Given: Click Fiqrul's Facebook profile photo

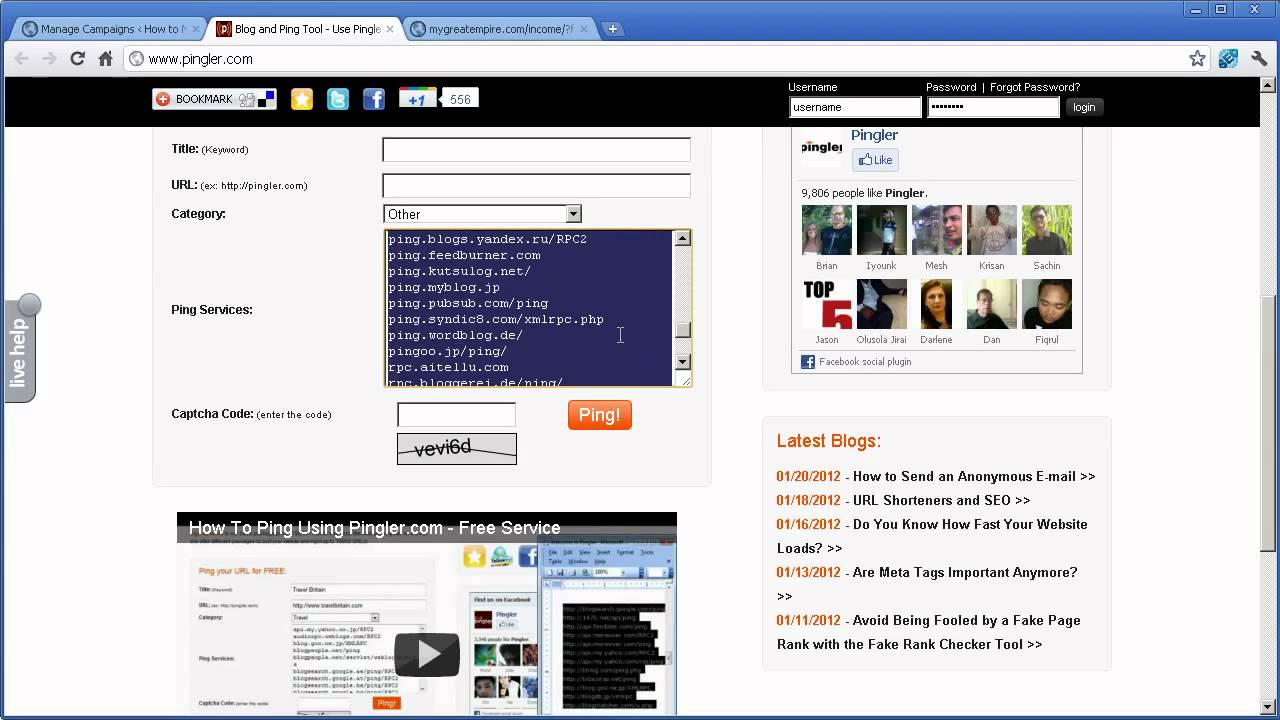Looking at the screenshot, I should click(x=1046, y=304).
